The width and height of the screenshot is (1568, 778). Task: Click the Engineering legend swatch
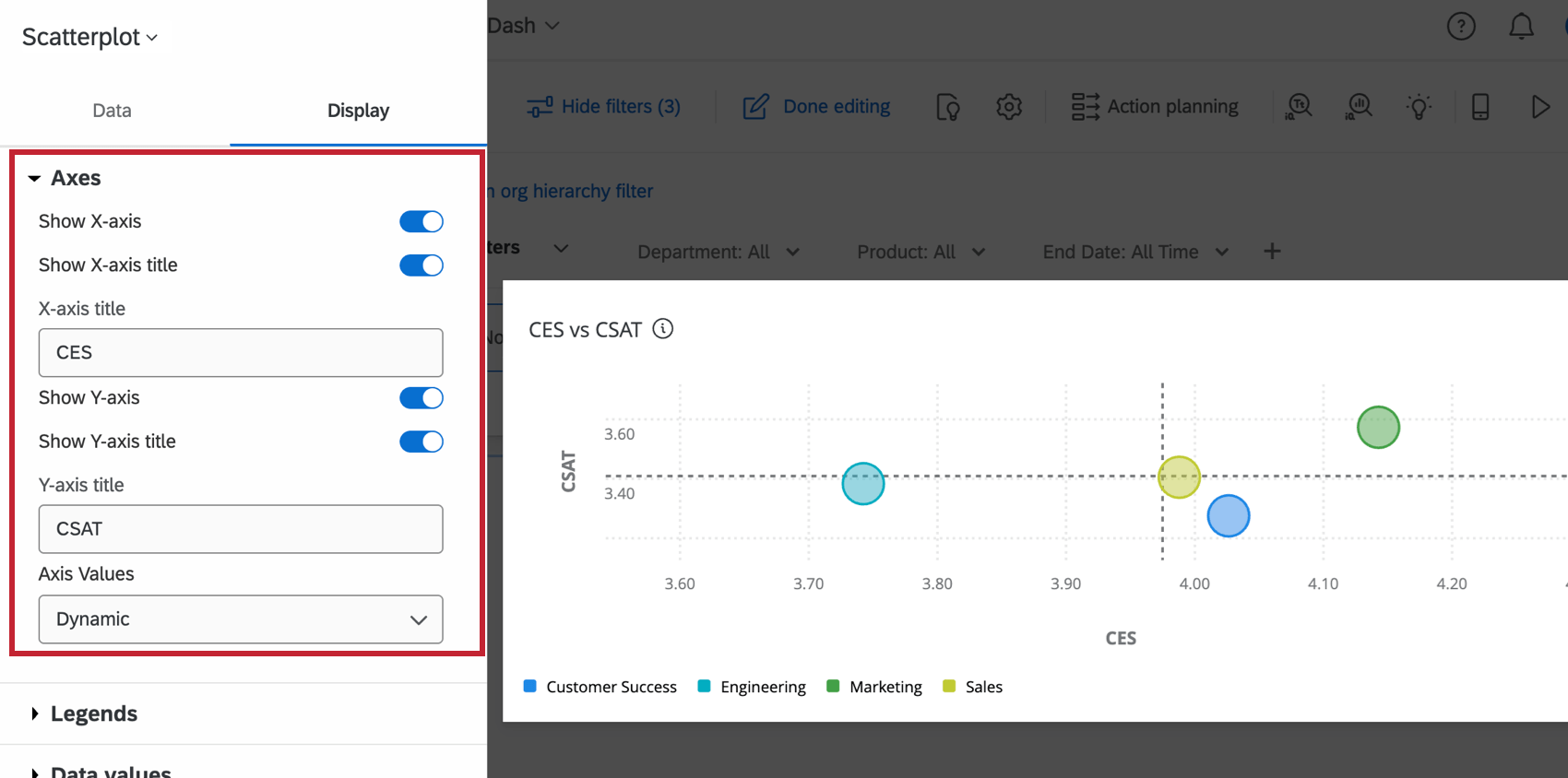tap(705, 686)
